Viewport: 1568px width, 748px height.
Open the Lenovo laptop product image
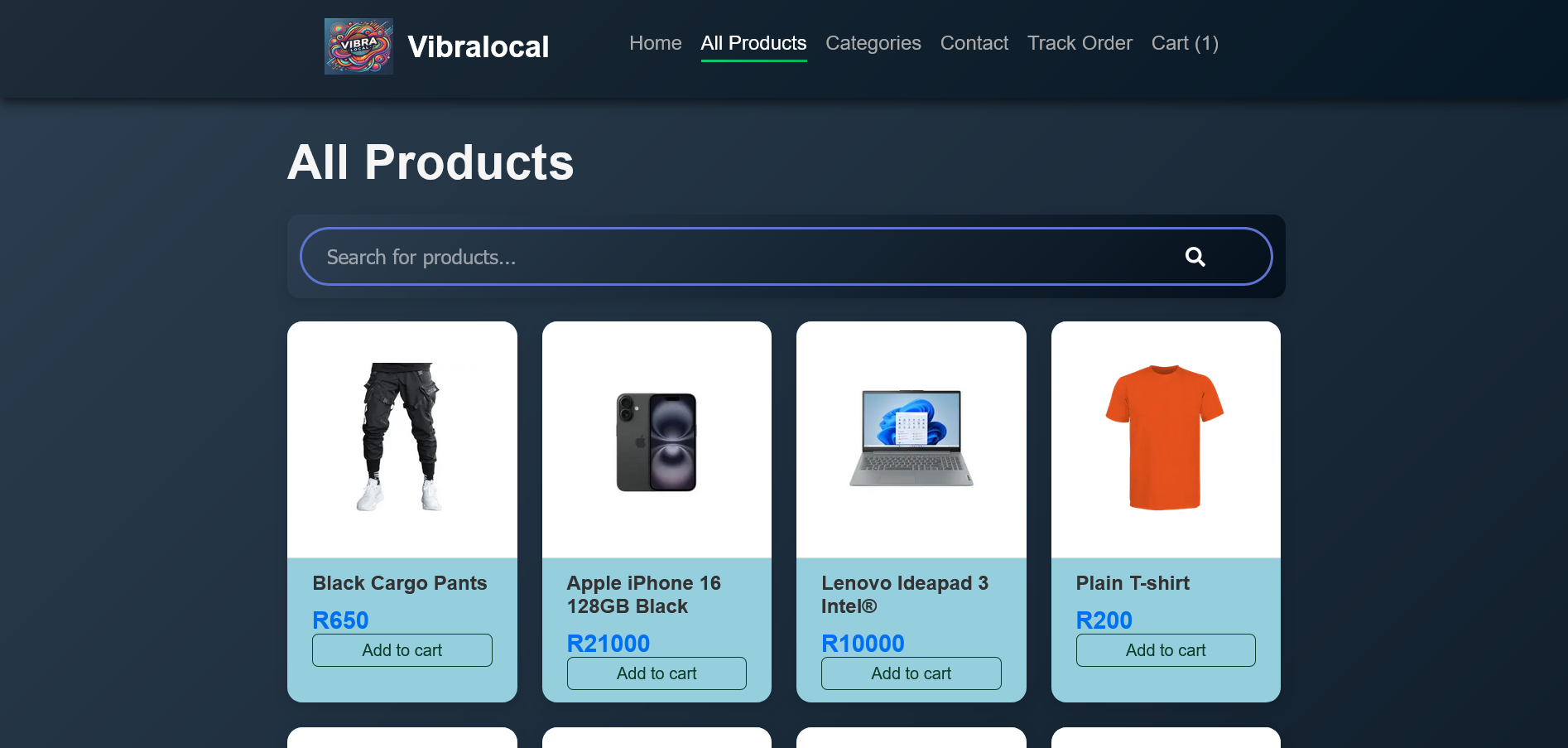[x=911, y=438]
